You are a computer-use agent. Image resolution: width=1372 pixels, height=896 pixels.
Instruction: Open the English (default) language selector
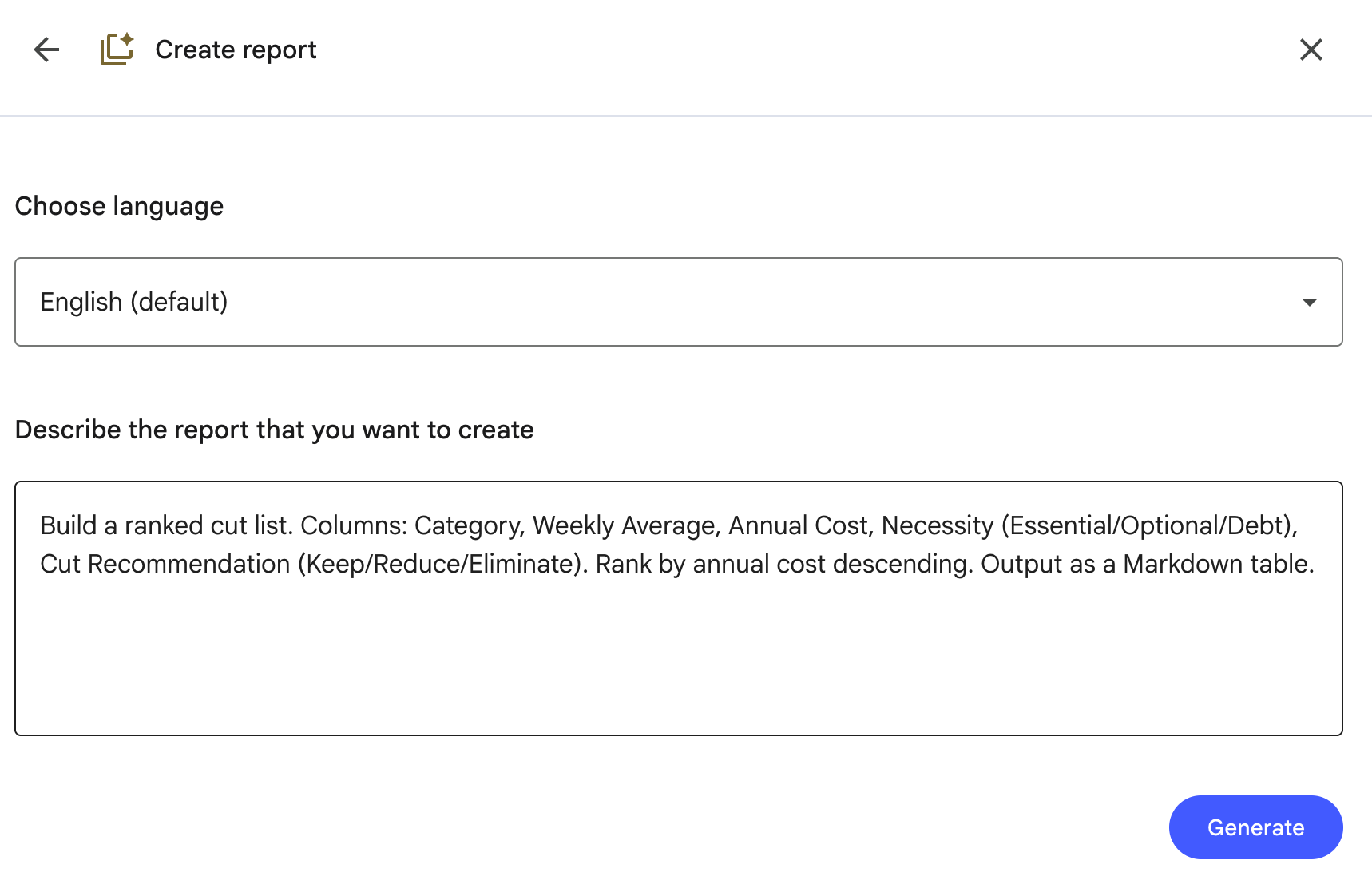pos(678,302)
